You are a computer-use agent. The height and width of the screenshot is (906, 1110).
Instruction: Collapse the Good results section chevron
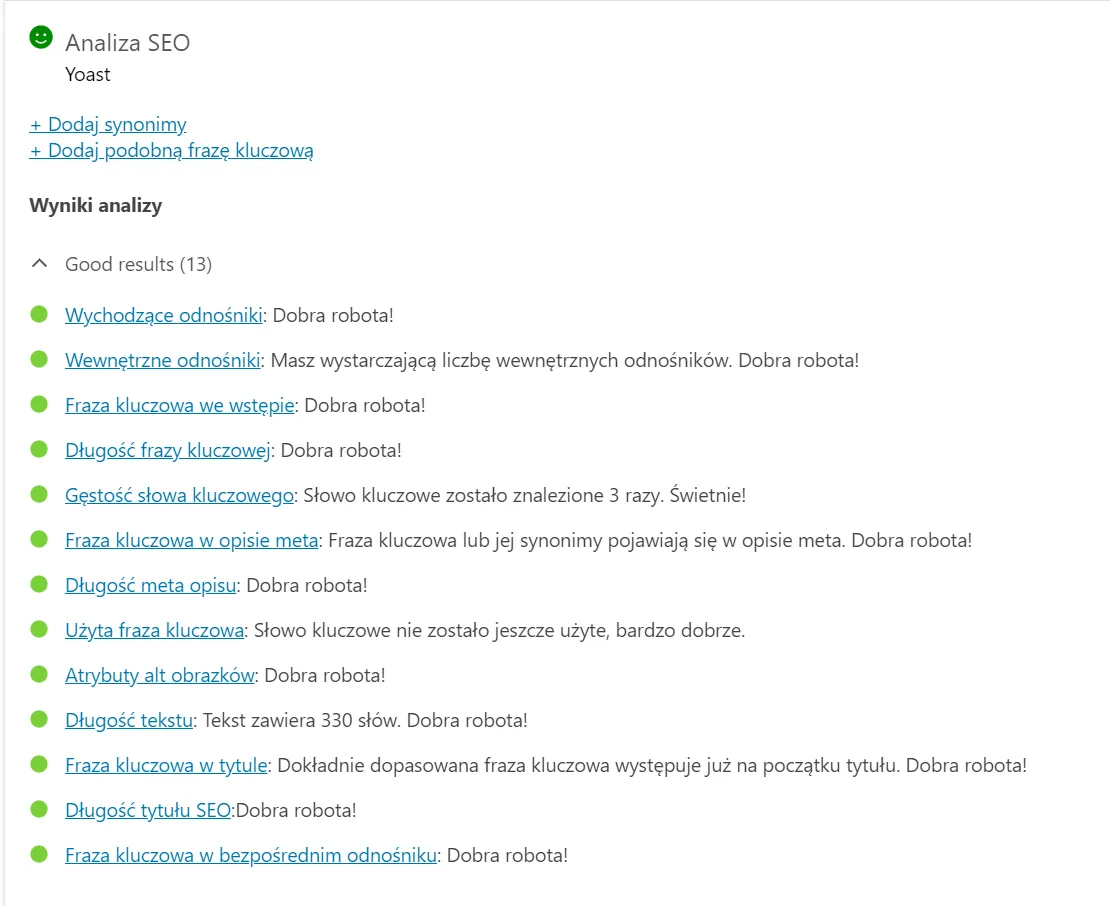point(39,265)
